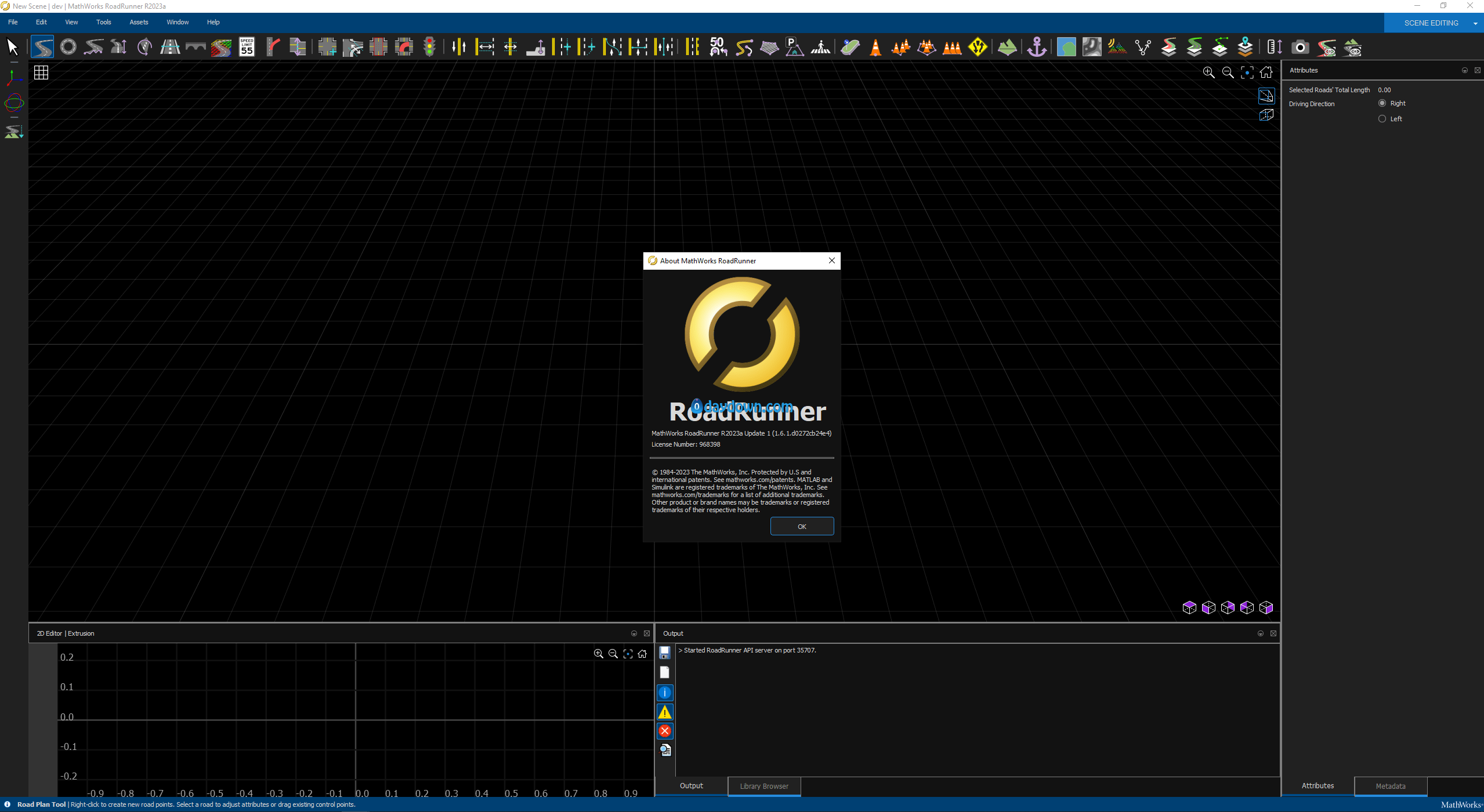Undock the Output panel
The image size is (1484, 812).
tap(1273, 633)
